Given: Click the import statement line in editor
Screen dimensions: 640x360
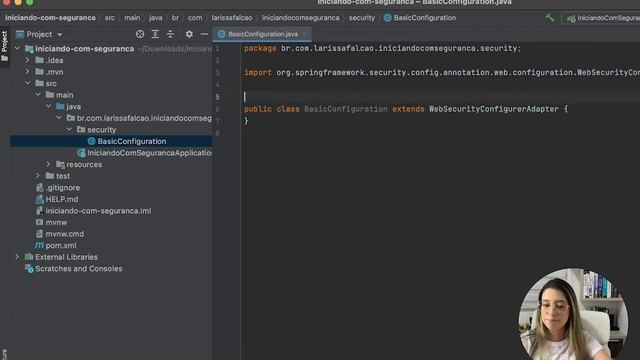Looking at the screenshot, I should coord(442,73).
